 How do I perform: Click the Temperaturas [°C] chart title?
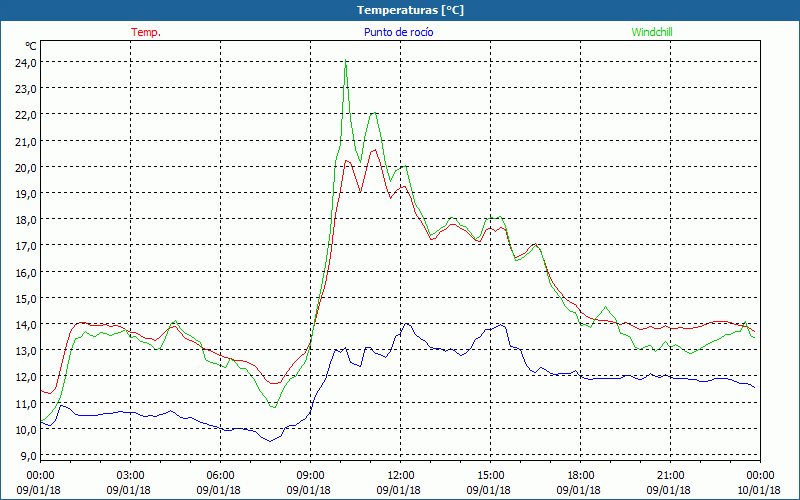(x=410, y=10)
